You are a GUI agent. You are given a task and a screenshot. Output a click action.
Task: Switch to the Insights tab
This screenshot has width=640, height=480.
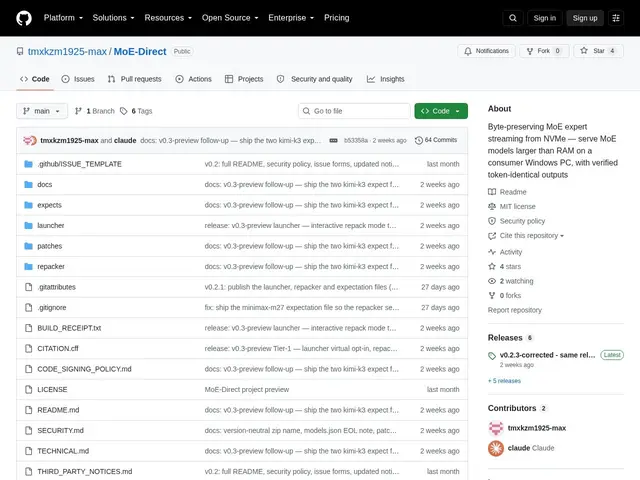(x=385, y=79)
